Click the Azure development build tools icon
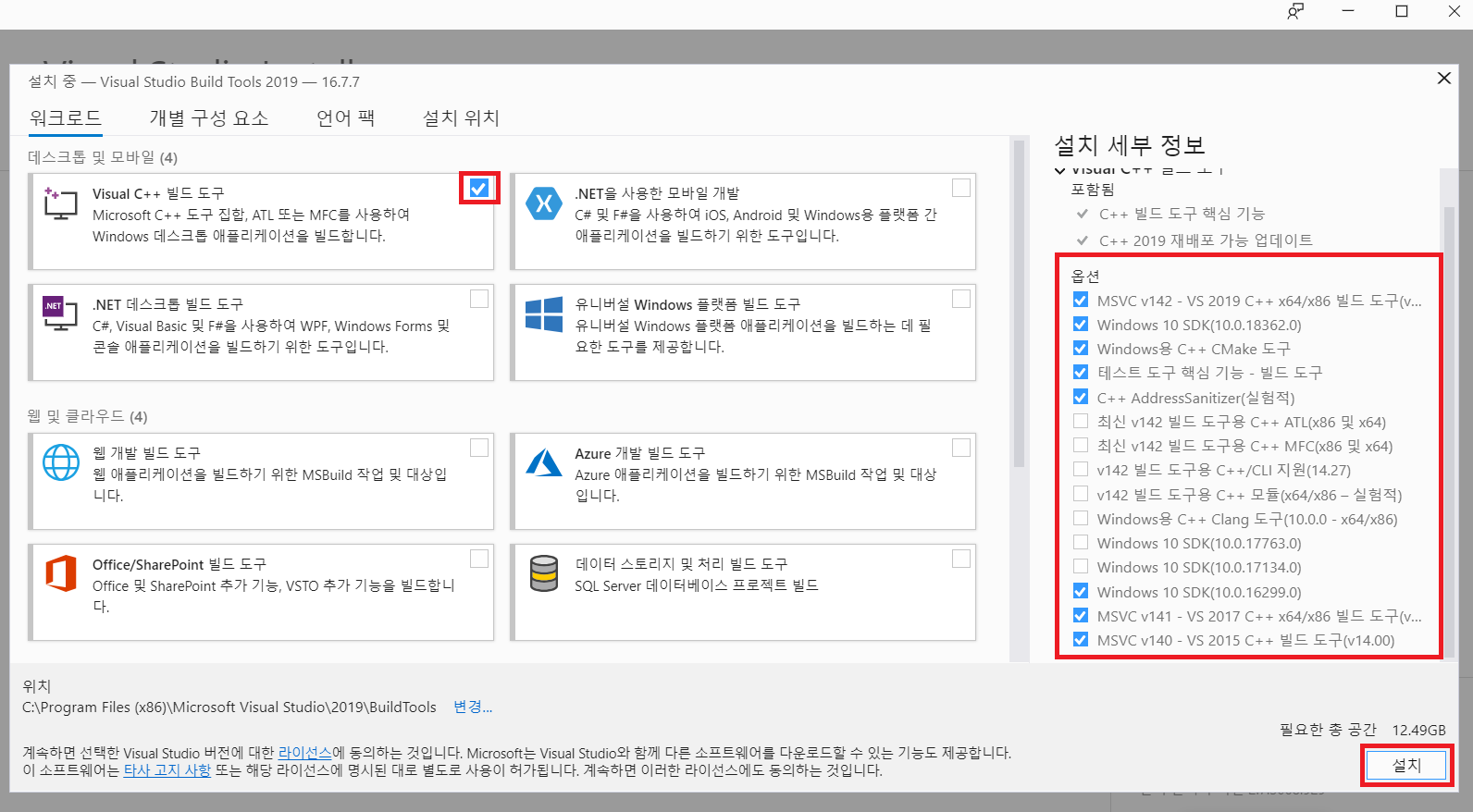 [x=544, y=462]
